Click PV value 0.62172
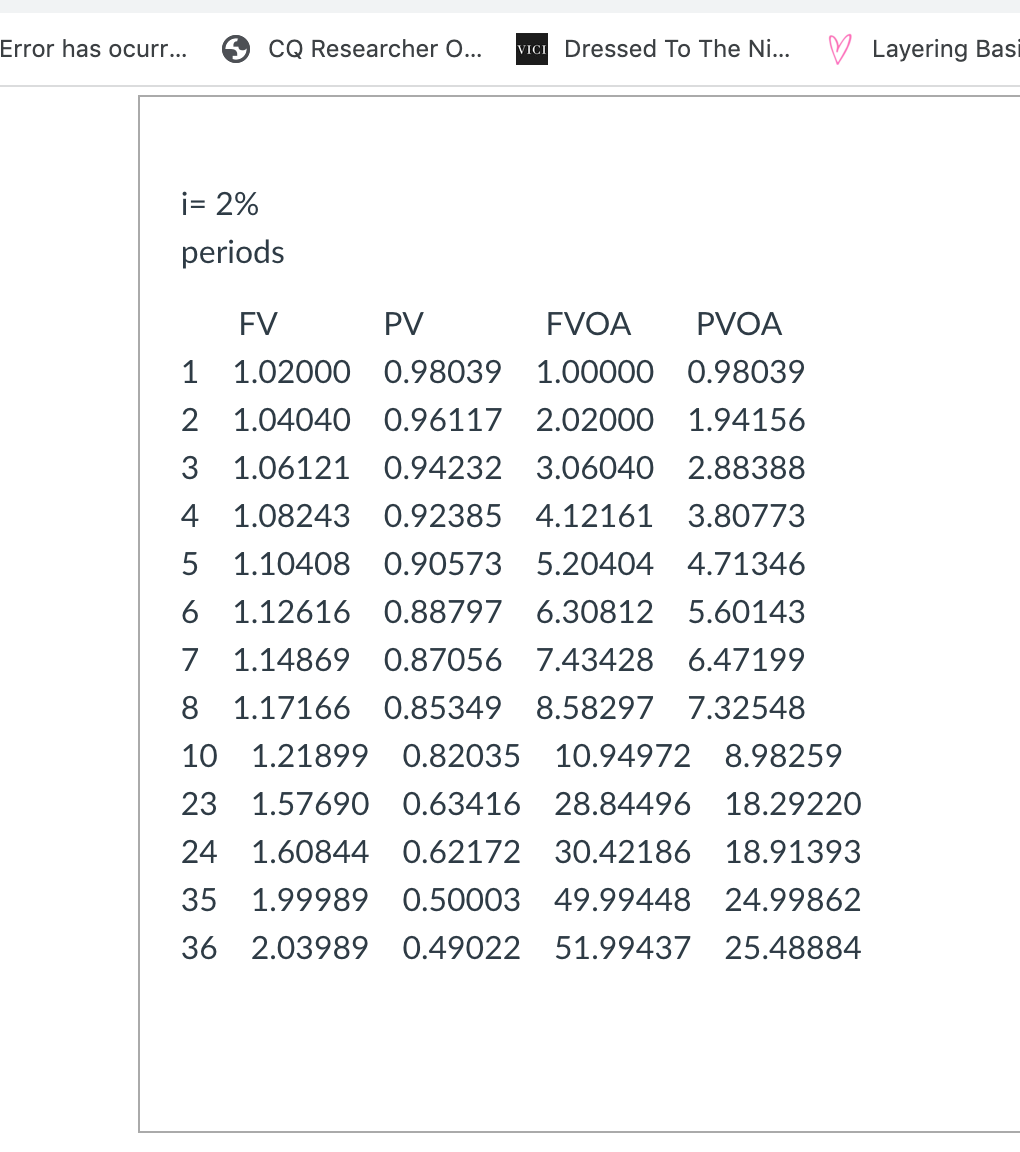 (x=461, y=852)
